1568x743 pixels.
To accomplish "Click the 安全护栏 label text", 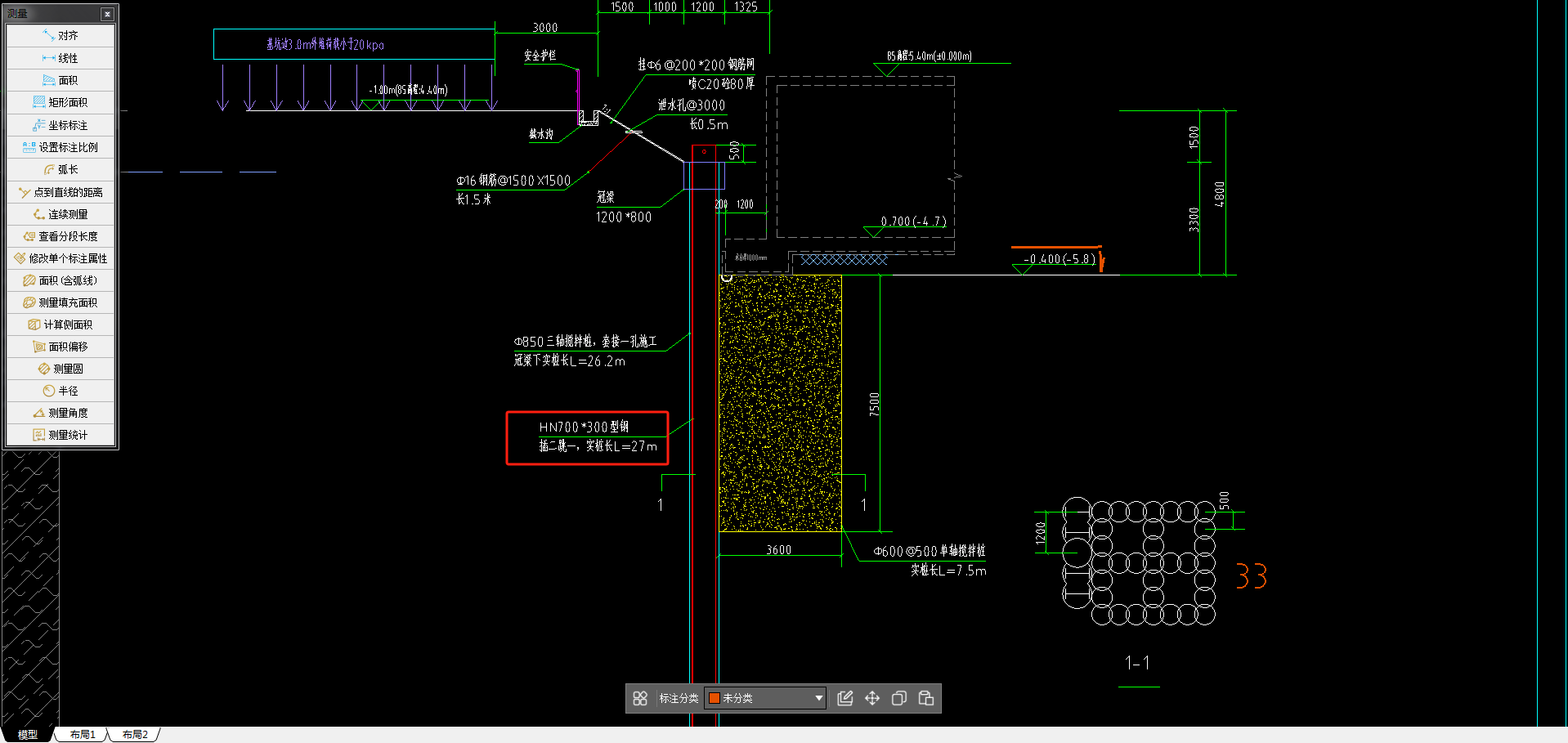I will tap(540, 56).
